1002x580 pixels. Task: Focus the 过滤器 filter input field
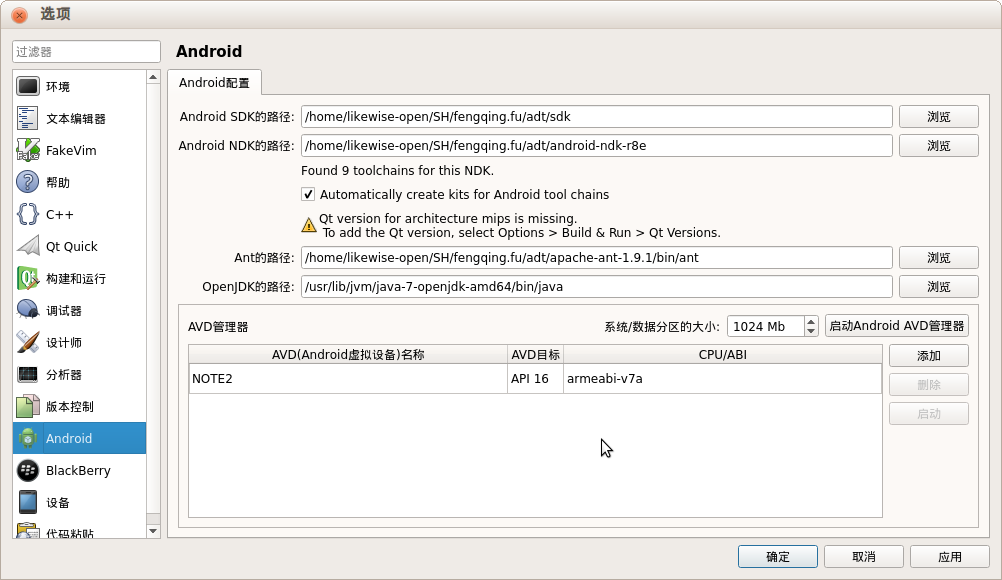coord(86,52)
